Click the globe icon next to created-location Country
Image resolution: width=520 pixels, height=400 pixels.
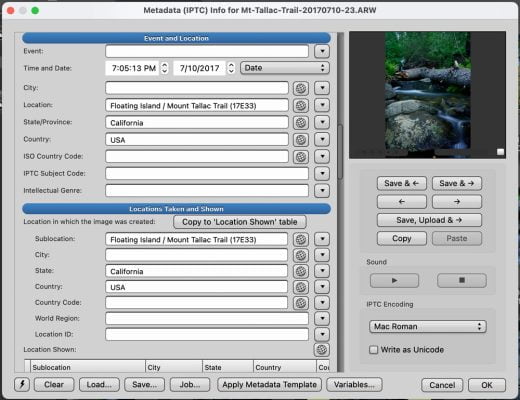click(301, 287)
